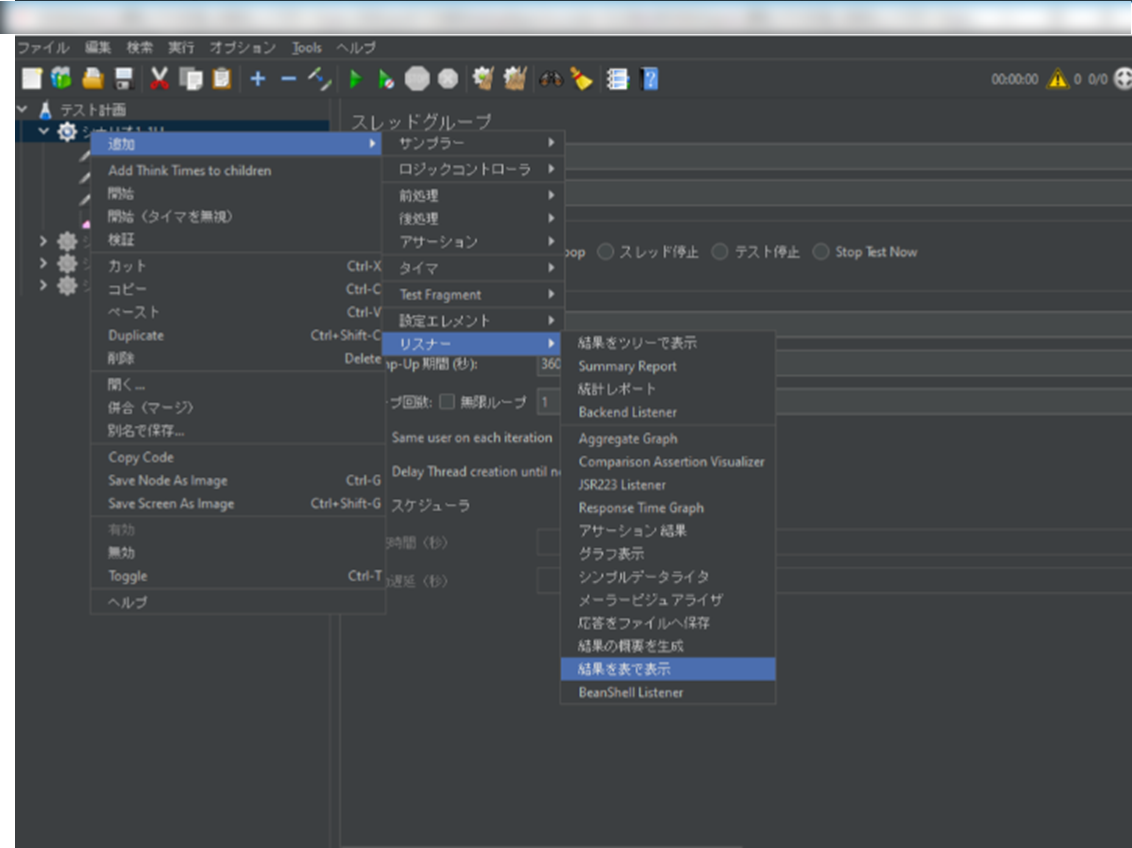Click the Paste clipboard icon

tap(222, 79)
